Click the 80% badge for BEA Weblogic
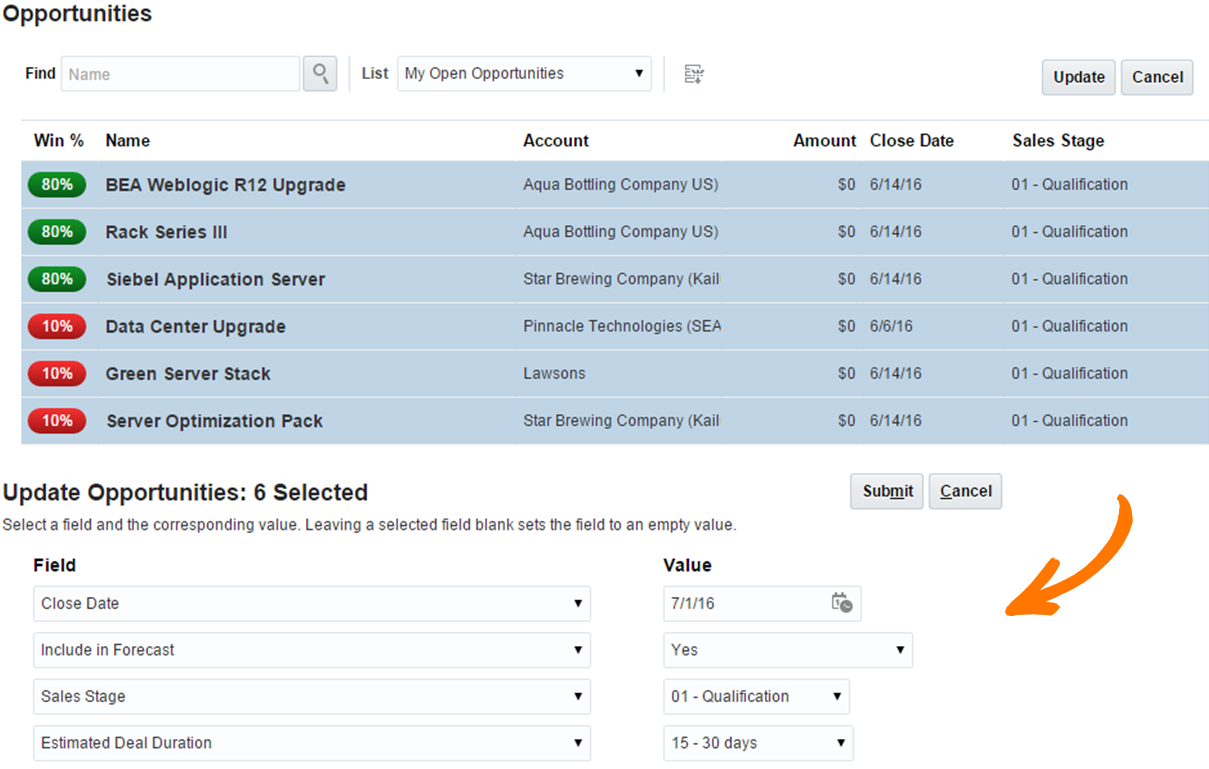The image size is (1209, 769). tap(57, 185)
